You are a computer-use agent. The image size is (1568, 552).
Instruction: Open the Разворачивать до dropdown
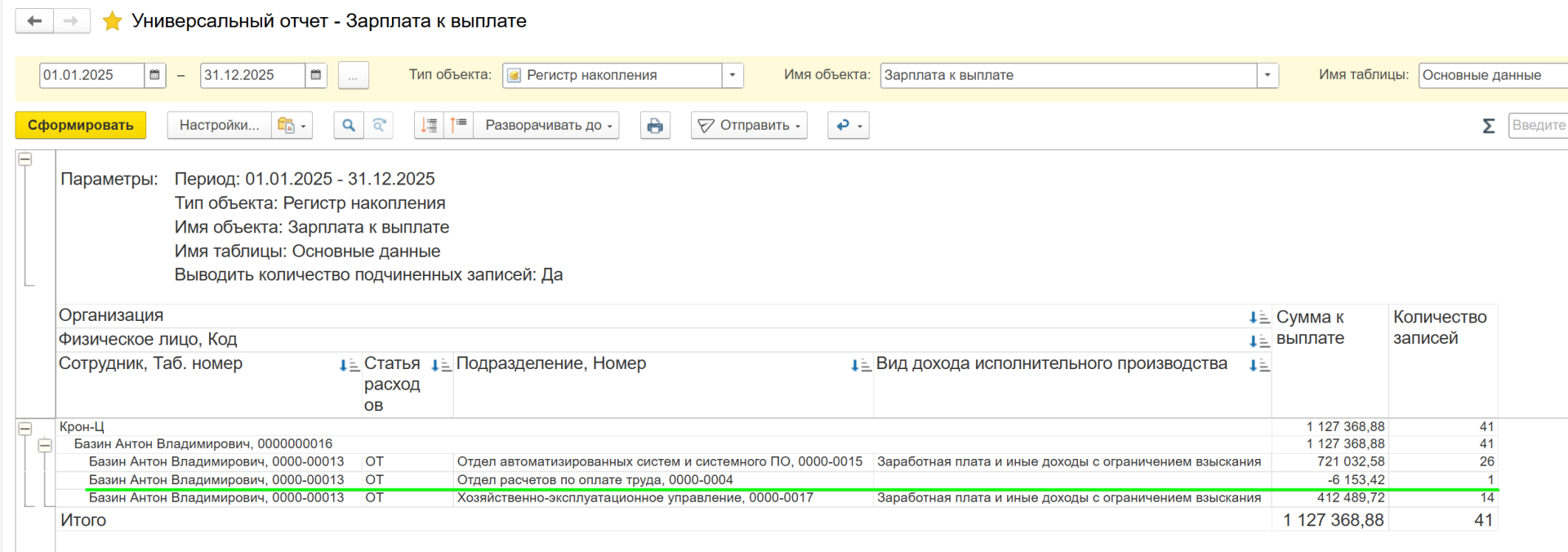[546, 125]
